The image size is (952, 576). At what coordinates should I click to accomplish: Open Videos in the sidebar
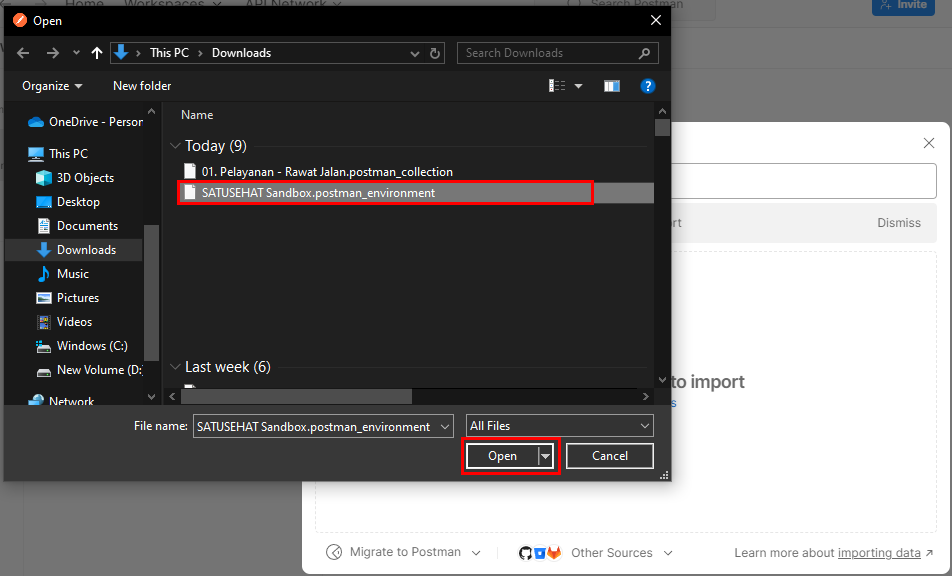pos(64,322)
